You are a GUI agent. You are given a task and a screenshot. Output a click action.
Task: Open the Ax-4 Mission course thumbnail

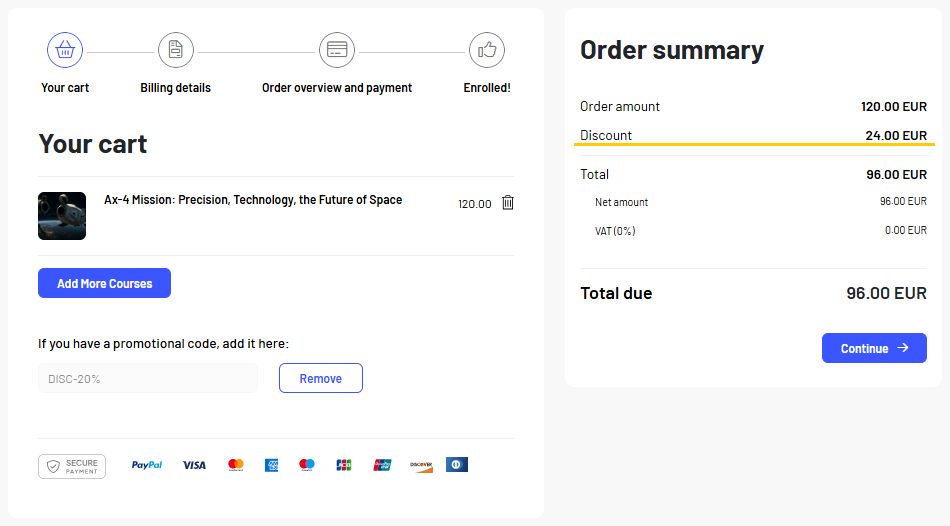pos(62,216)
